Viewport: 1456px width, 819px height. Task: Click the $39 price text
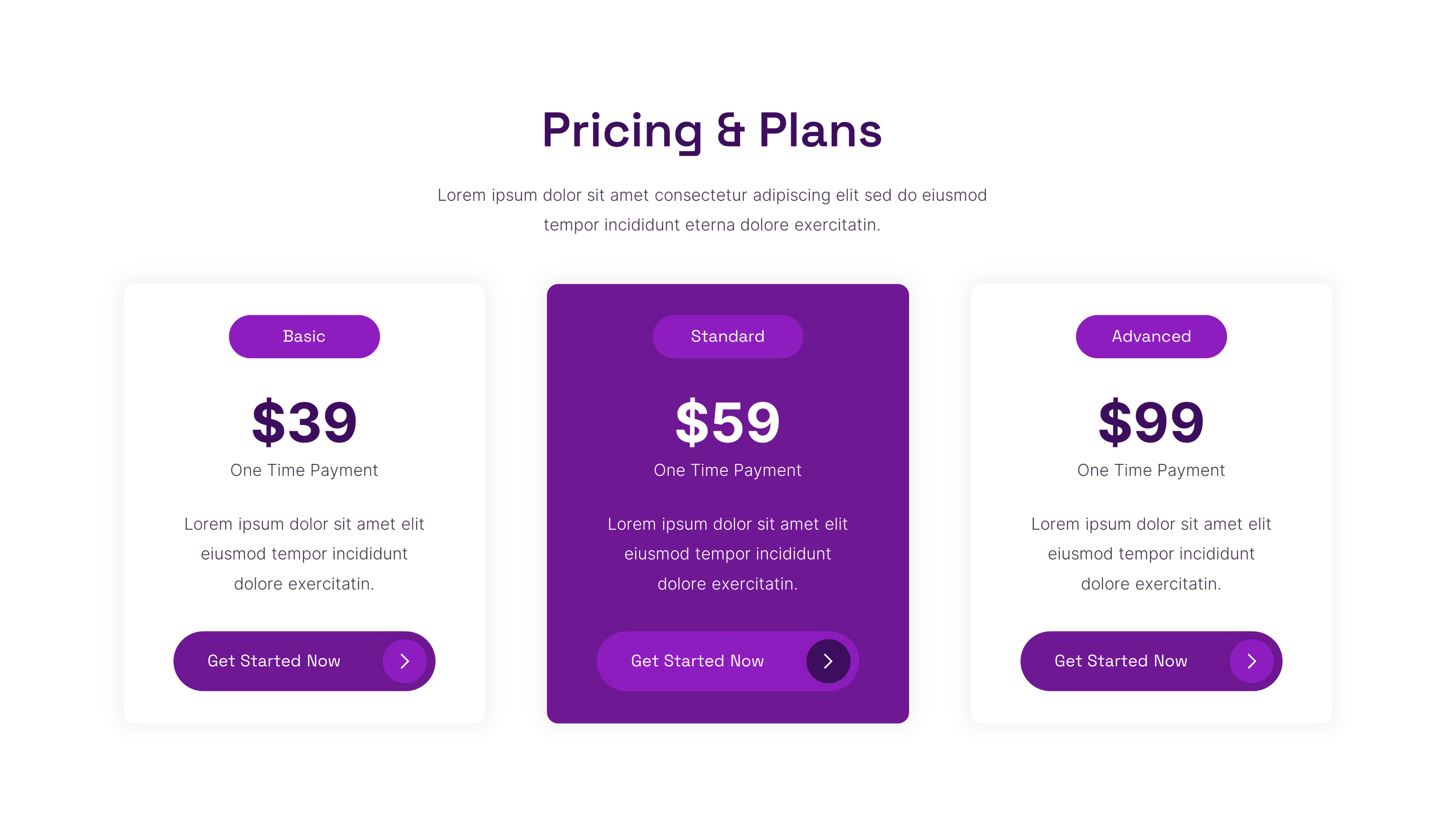pyautogui.click(x=304, y=422)
